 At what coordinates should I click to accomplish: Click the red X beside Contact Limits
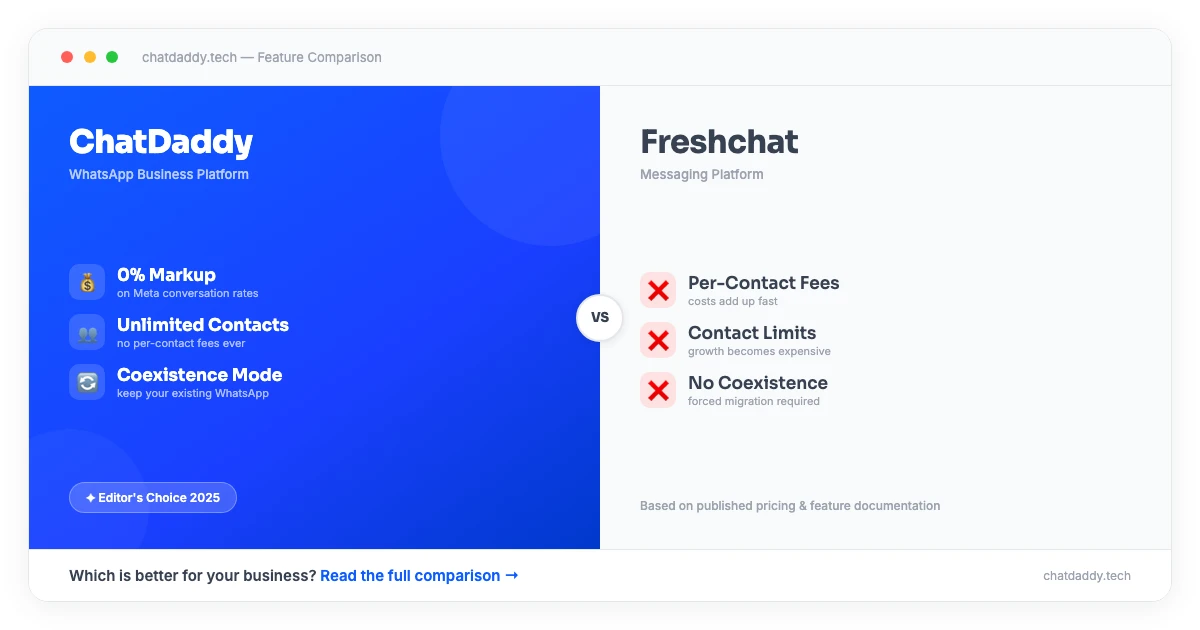point(658,340)
